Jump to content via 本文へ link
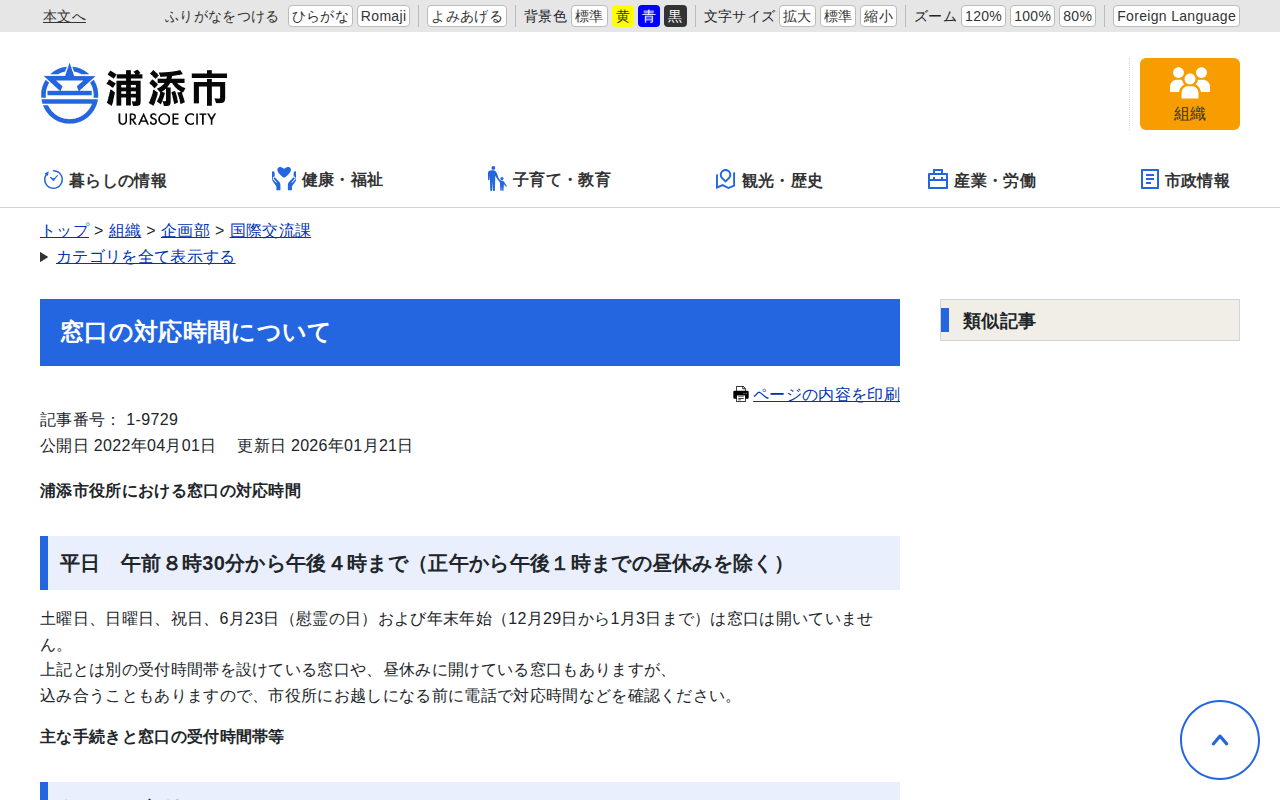This screenshot has height=800, width=1280. 64,16
